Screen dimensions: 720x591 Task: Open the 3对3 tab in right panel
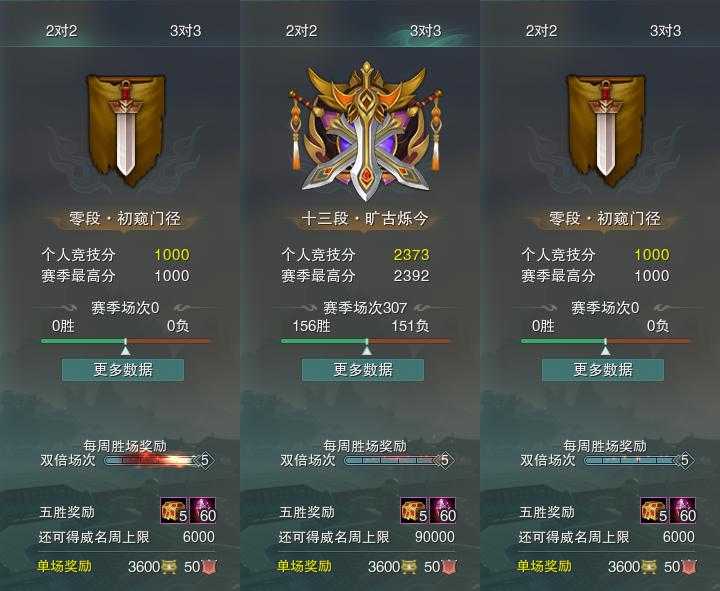pyautogui.click(x=665, y=31)
